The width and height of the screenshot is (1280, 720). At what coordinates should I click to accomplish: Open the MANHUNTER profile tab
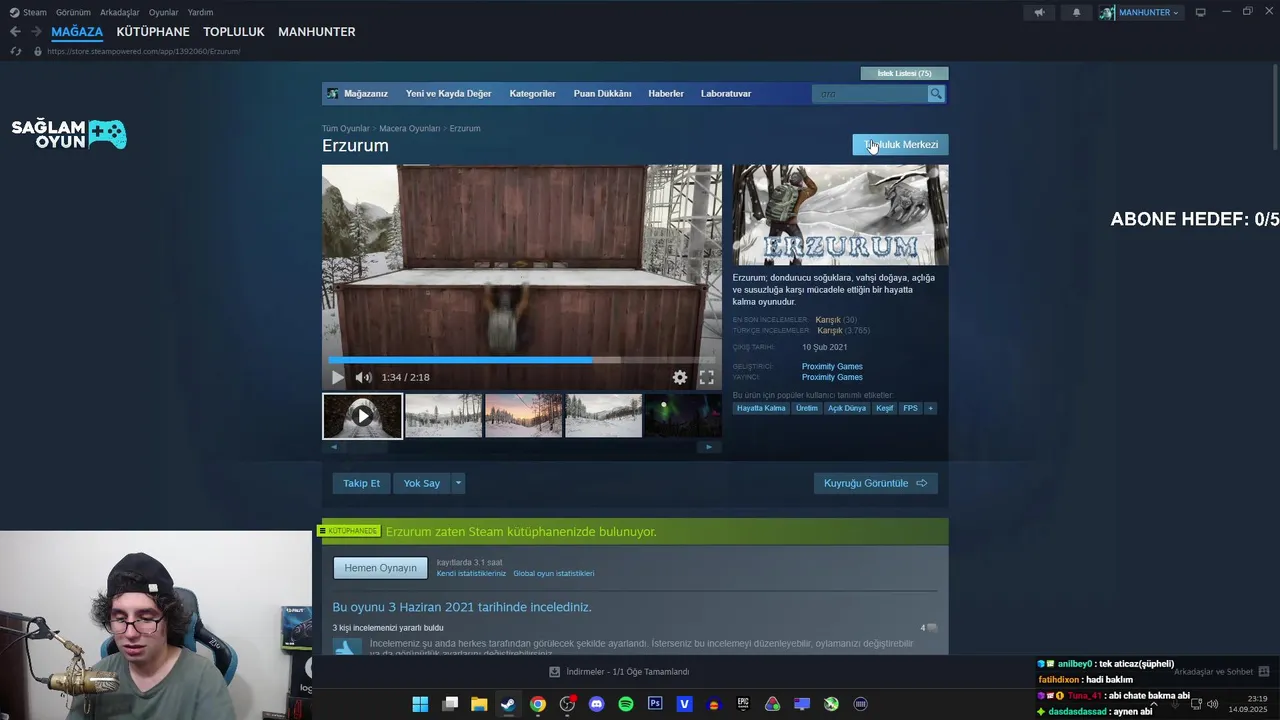[x=317, y=32]
